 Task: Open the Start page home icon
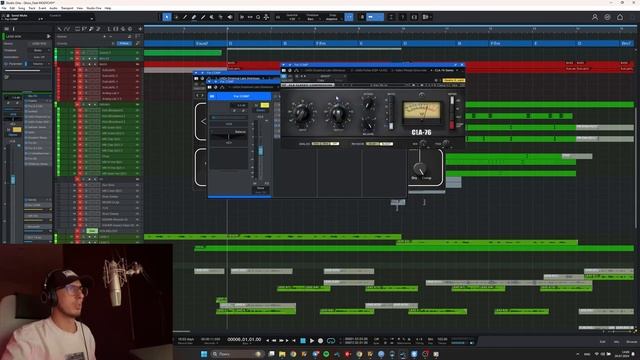tap(620, 17)
